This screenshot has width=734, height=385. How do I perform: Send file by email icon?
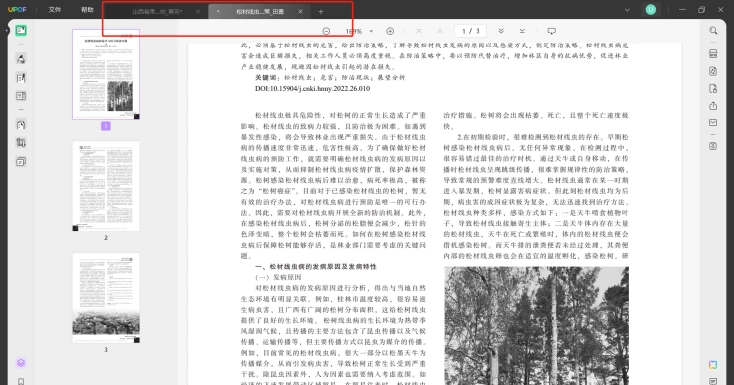tap(713, 123)
